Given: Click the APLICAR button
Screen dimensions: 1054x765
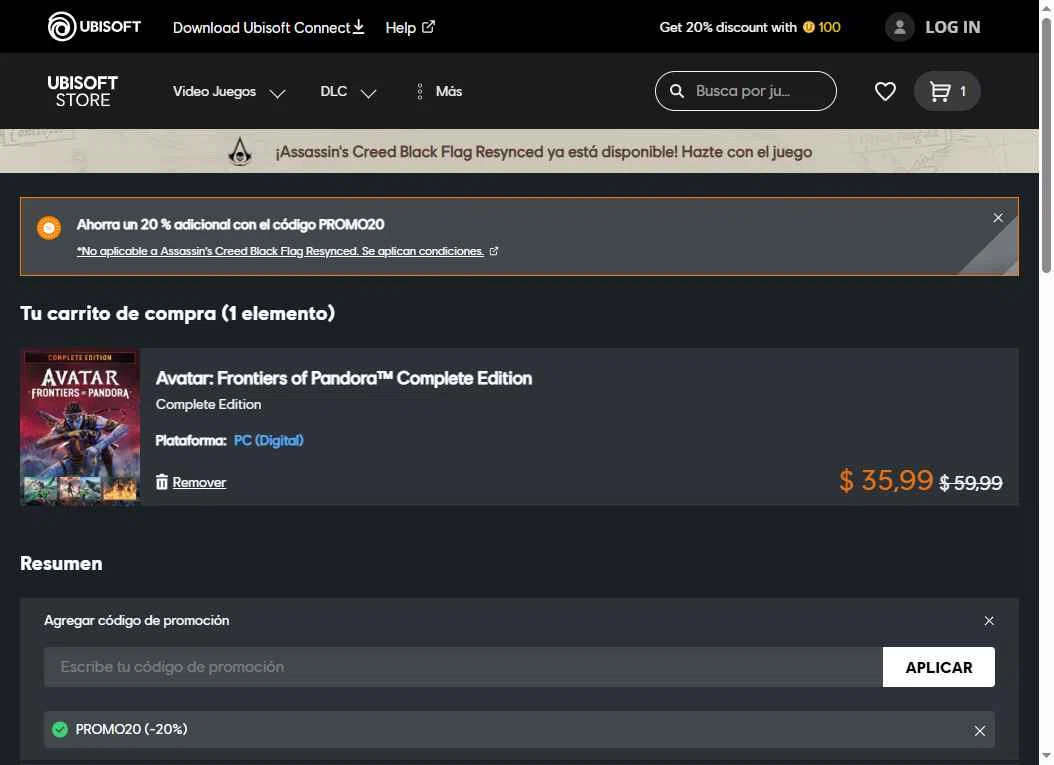Looking at the screenshot, I should pyautogui.click(x=939, y=667).
